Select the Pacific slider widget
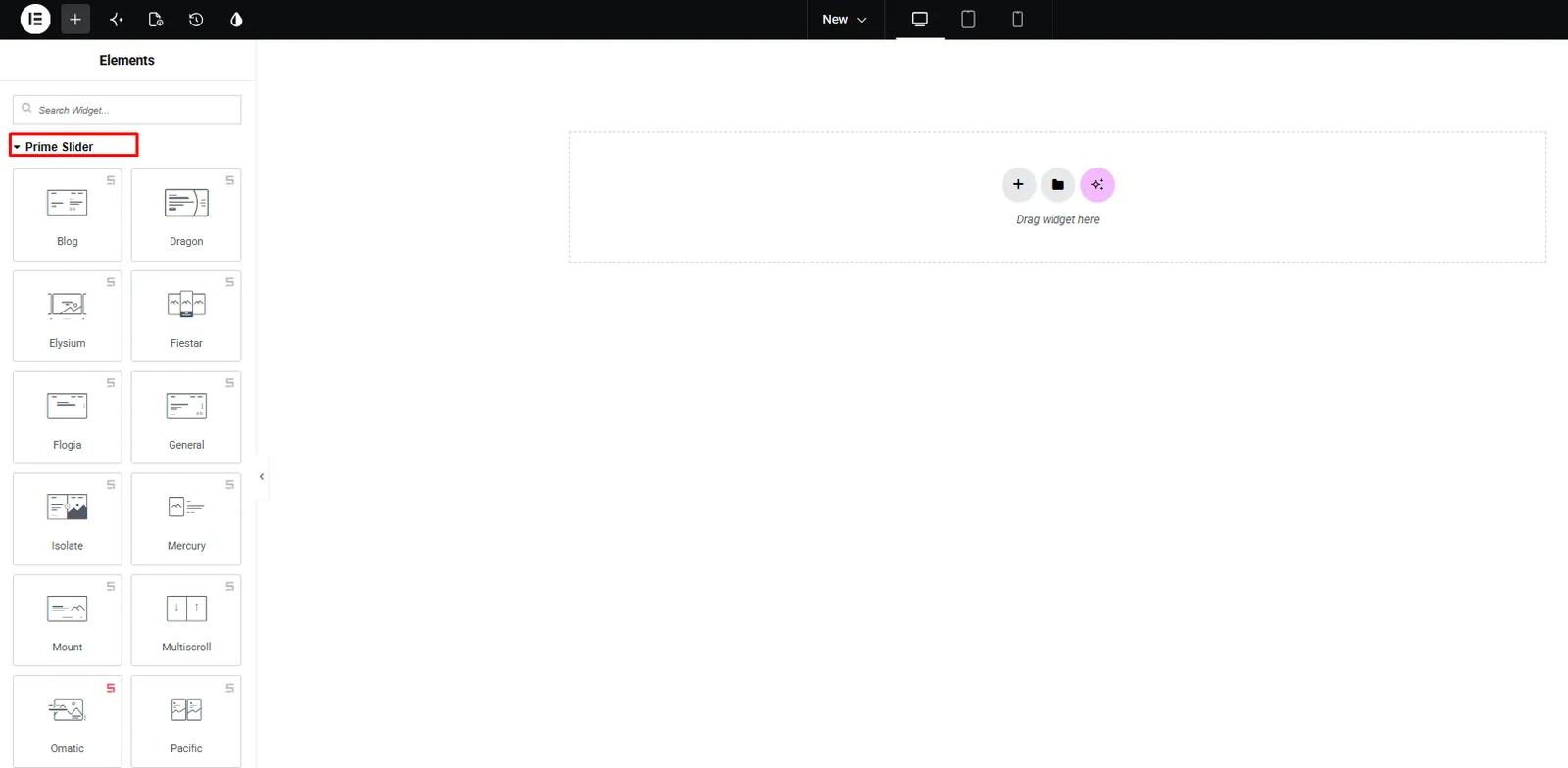Screen dimensions: 1568x768 [186, 722]
